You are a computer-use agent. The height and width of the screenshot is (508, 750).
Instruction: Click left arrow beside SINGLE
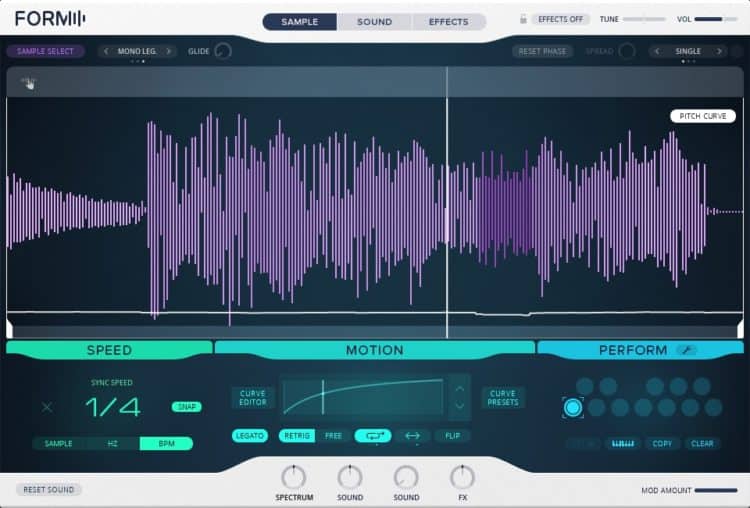pyautogui.click(x=657, y=51)
